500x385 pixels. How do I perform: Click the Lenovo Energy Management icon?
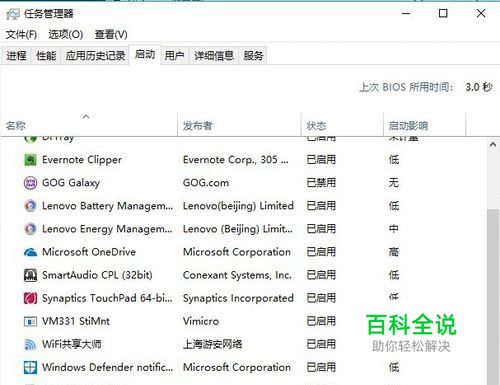pos(30,229)
